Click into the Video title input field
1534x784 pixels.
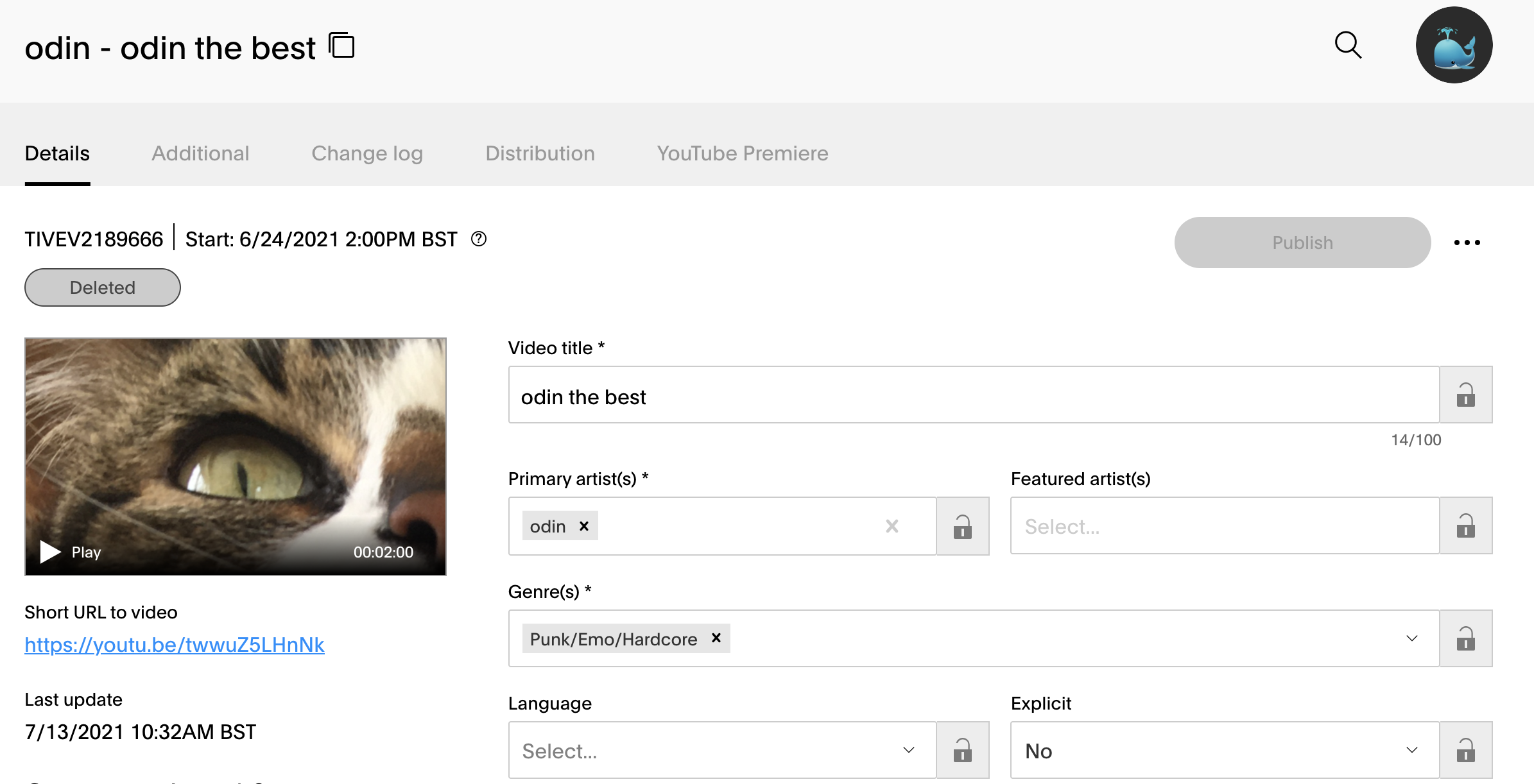tap(974, 395)
